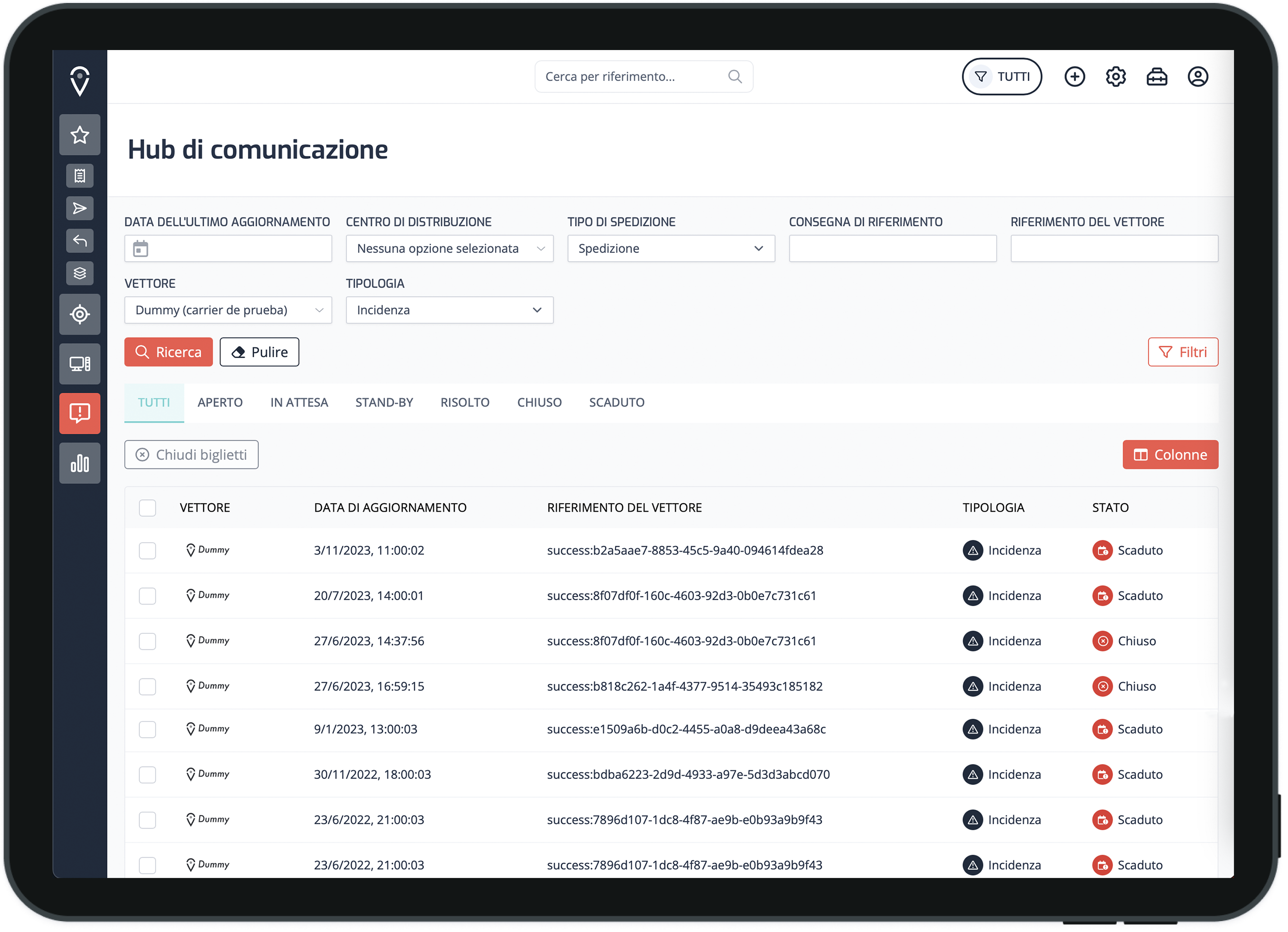1288x932 pixels.
Task: Click Dummy carrier logo in 9/1/2023 row
Action: coord(209,730)
